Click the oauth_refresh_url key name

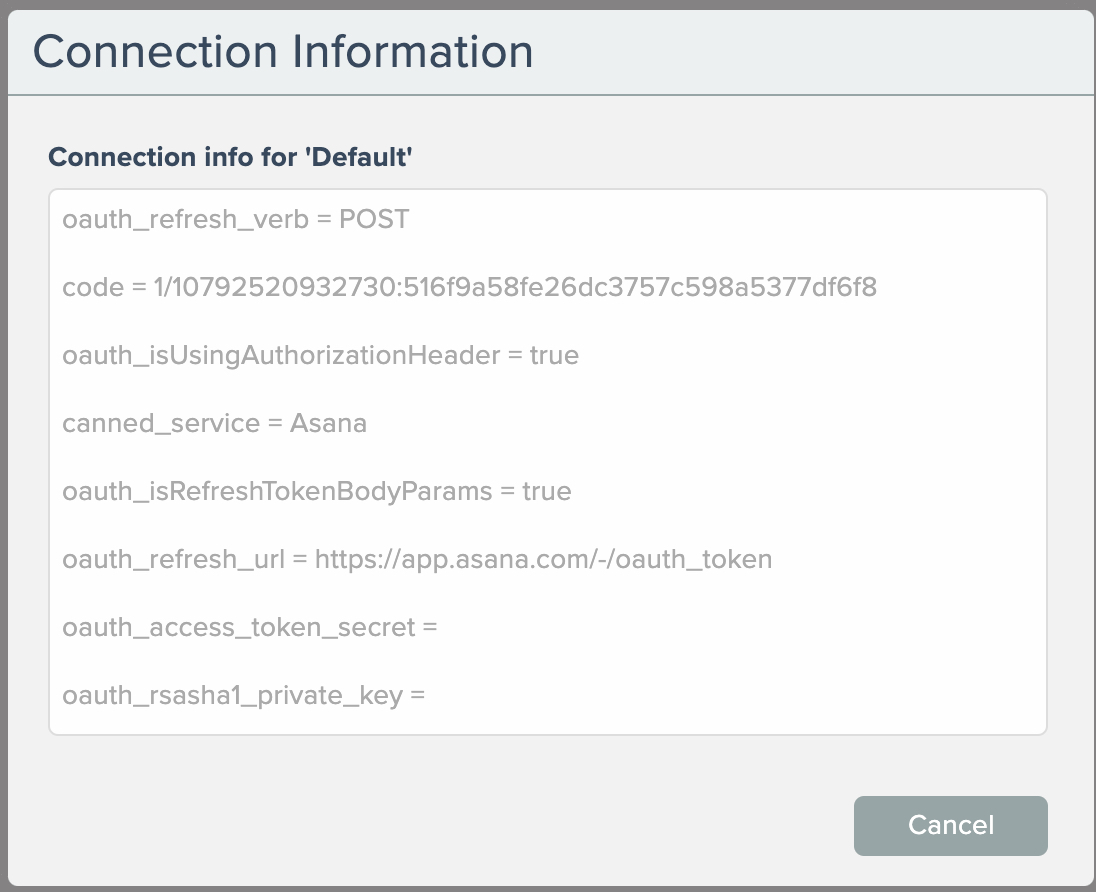[172, 559]
